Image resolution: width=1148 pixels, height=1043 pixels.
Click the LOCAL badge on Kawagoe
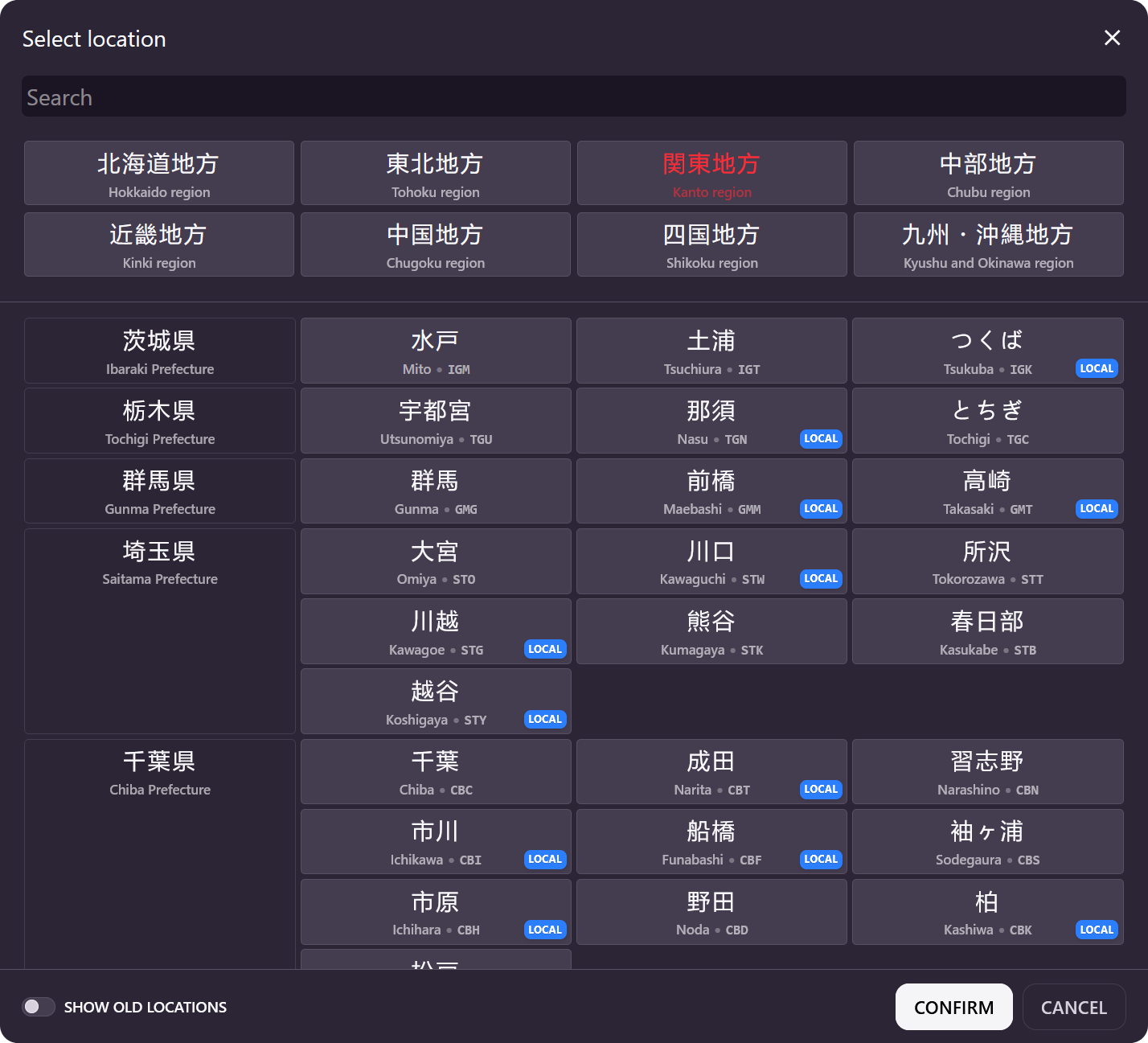545,649
